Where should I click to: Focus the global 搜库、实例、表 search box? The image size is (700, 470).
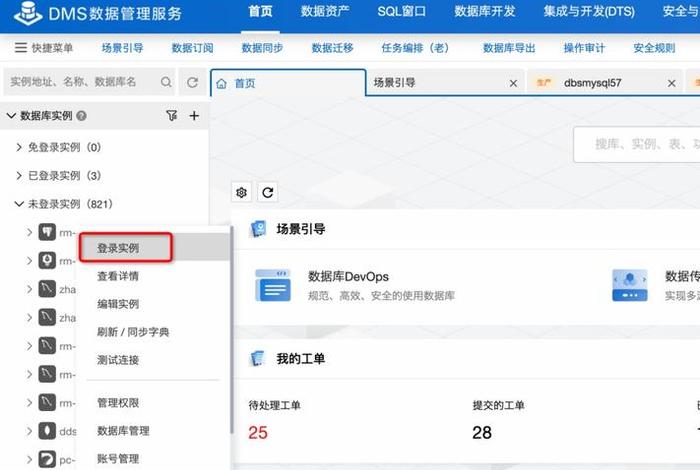coord(637,144)
